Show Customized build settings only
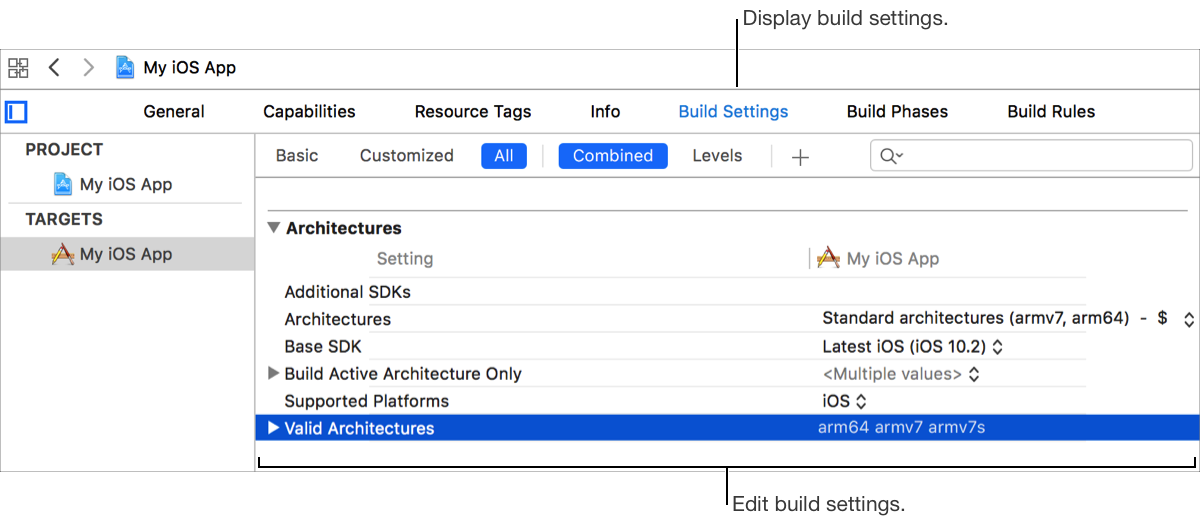Image resolution: width=1200 pixels, height=522 pixels. pyautogui.click(x=406, y=156)
